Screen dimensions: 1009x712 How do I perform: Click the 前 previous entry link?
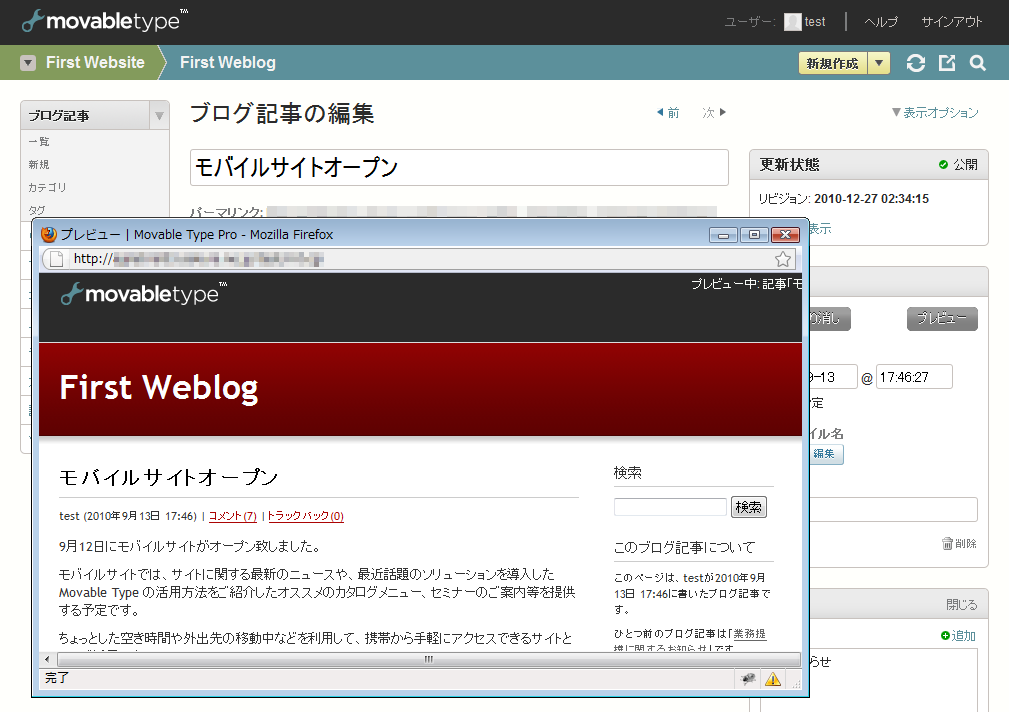point(668,113)
